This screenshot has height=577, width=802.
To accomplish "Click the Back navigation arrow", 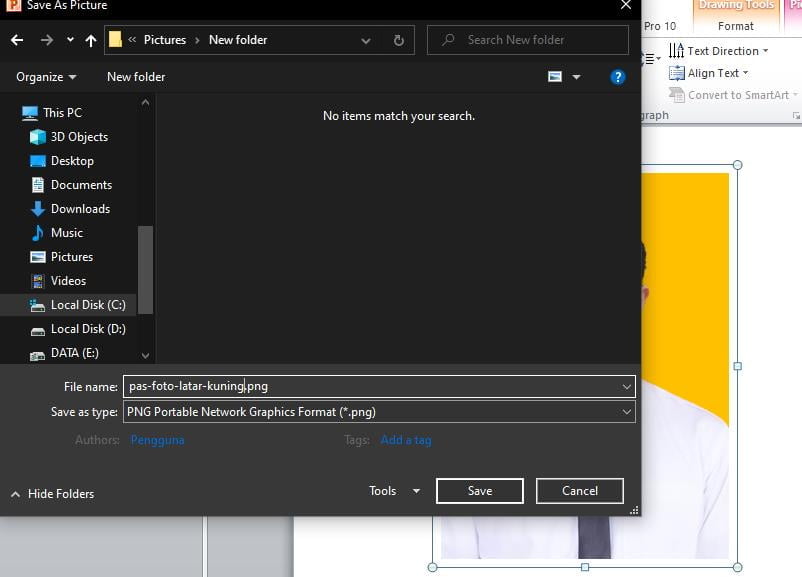I will coord(17,40).
